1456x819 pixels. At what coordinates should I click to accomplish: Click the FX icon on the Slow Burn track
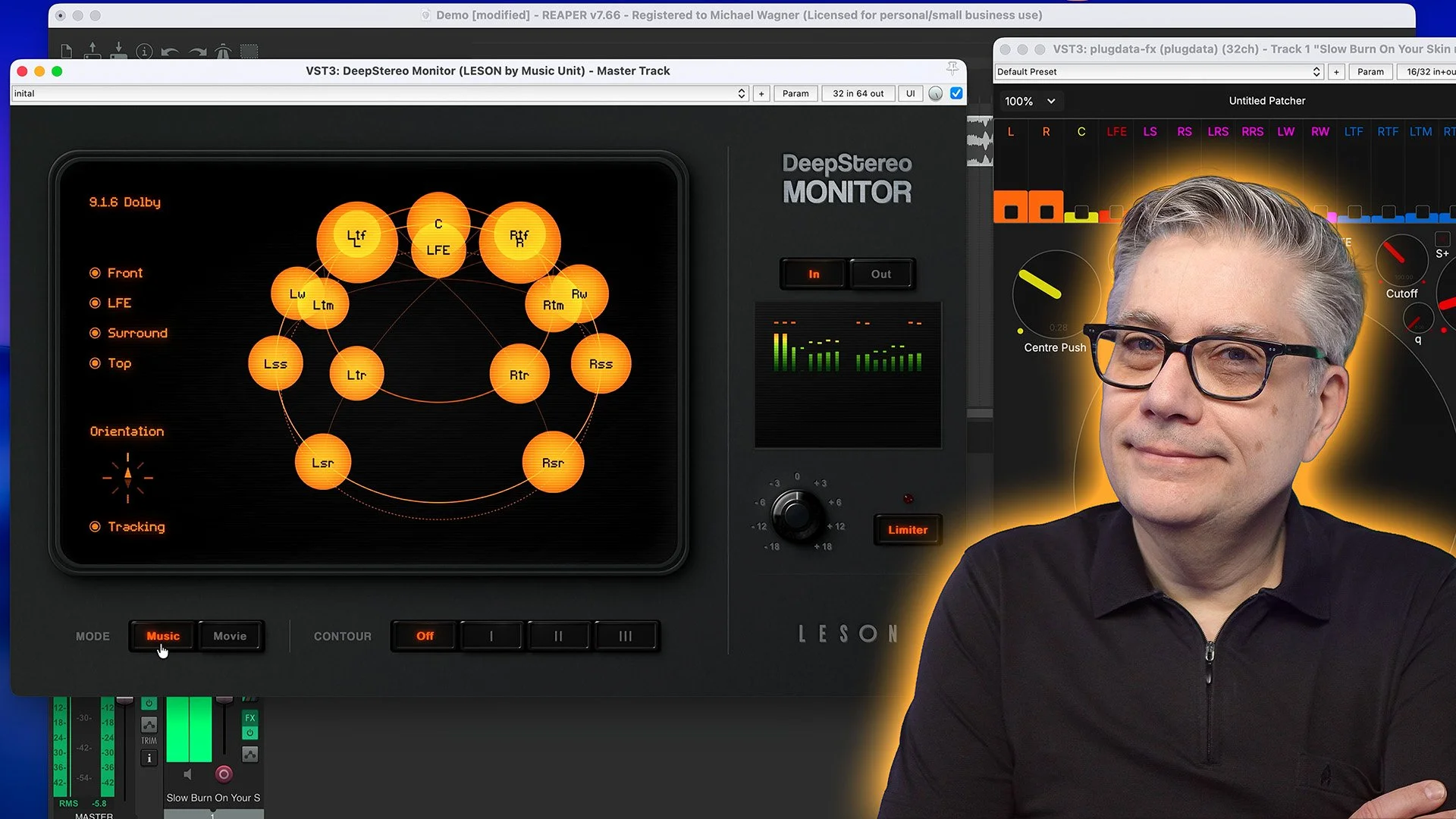coord(250,718)
